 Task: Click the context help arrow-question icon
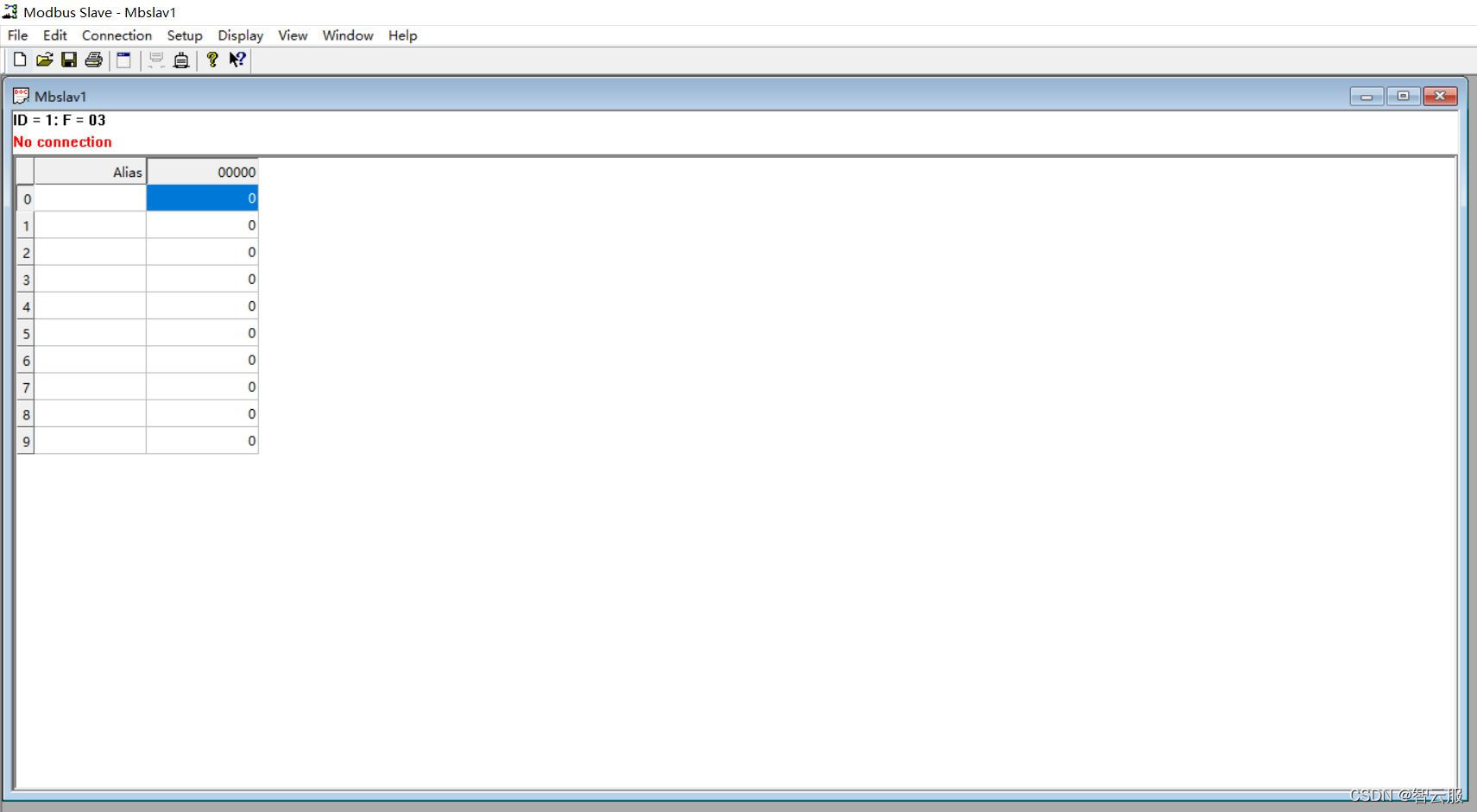click(x=237, y=60)
